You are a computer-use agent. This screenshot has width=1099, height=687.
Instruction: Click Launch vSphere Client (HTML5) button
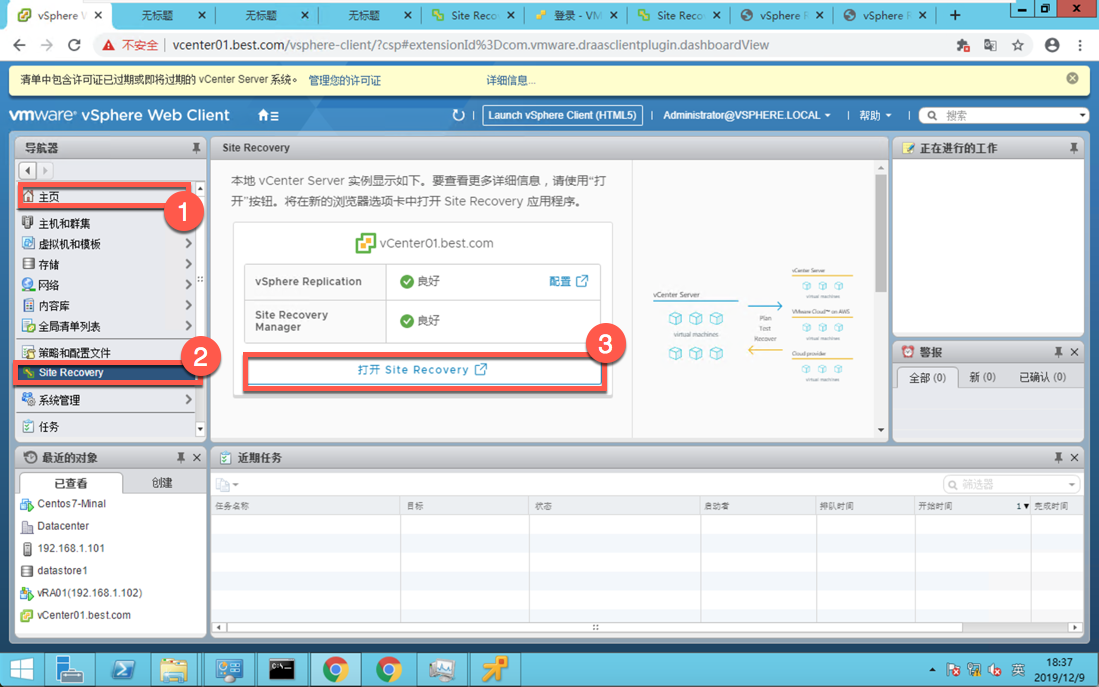click(x=562, y=115)
